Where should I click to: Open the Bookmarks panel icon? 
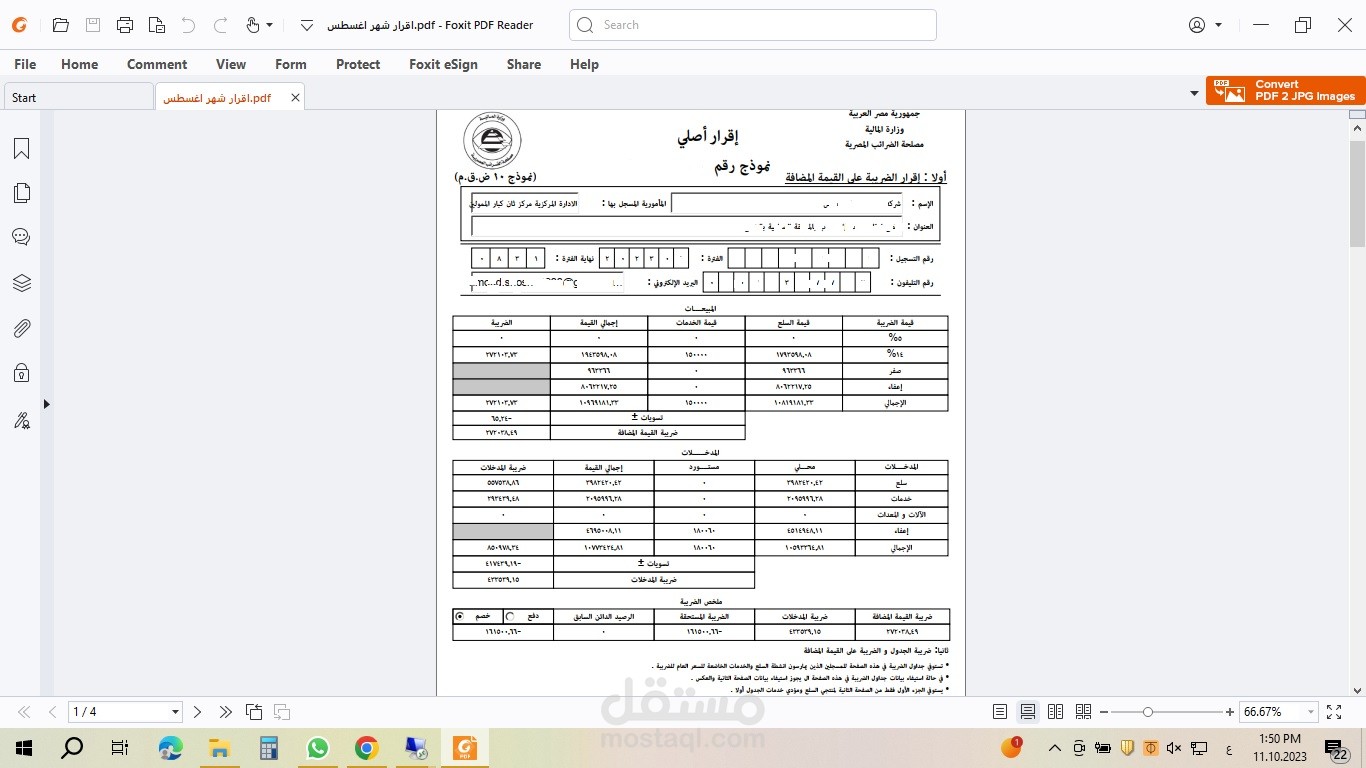pyautogui.click(x=21, y=149)
